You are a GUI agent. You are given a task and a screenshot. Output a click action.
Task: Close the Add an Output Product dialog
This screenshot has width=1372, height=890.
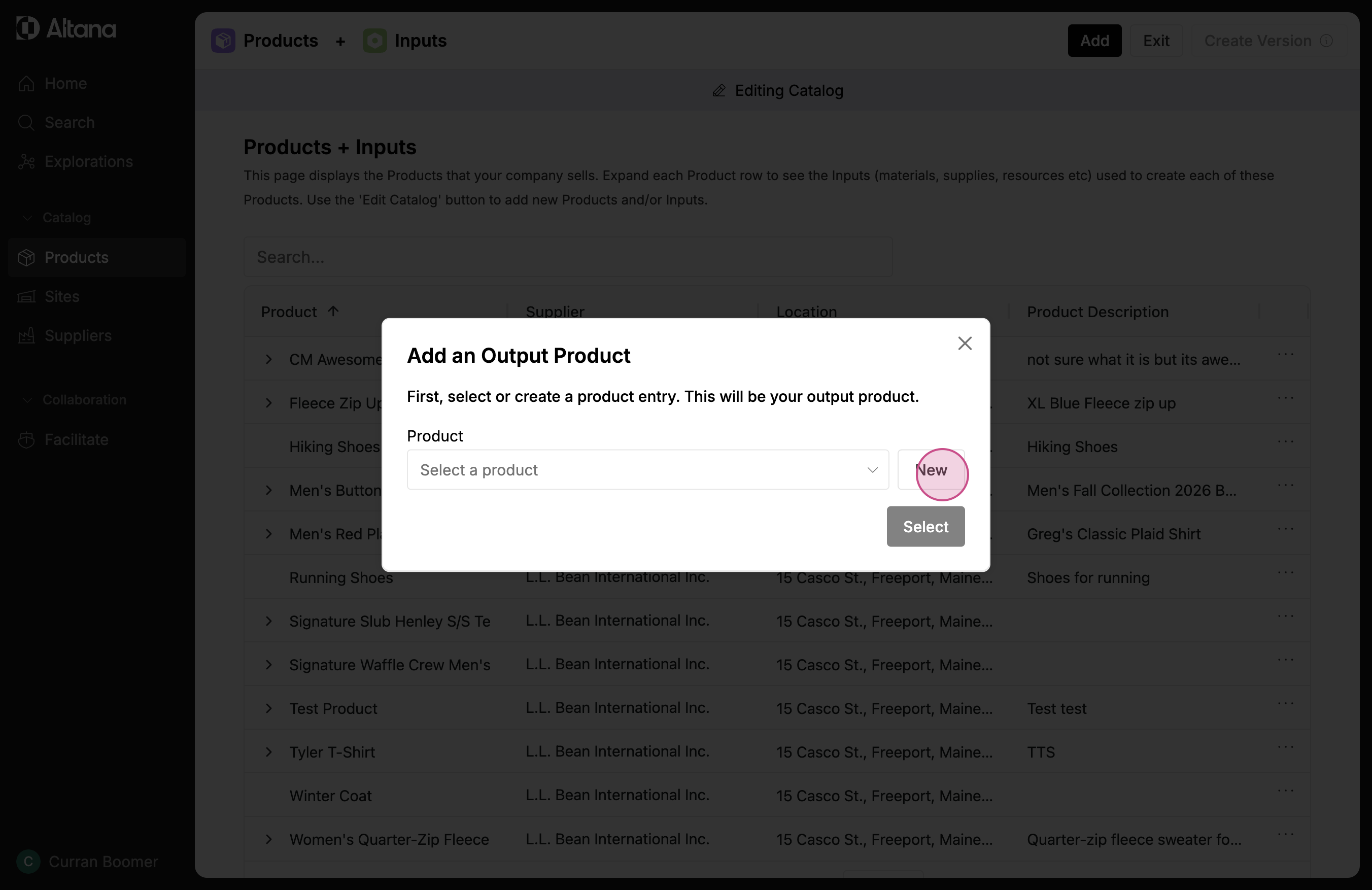pos(965,344)
